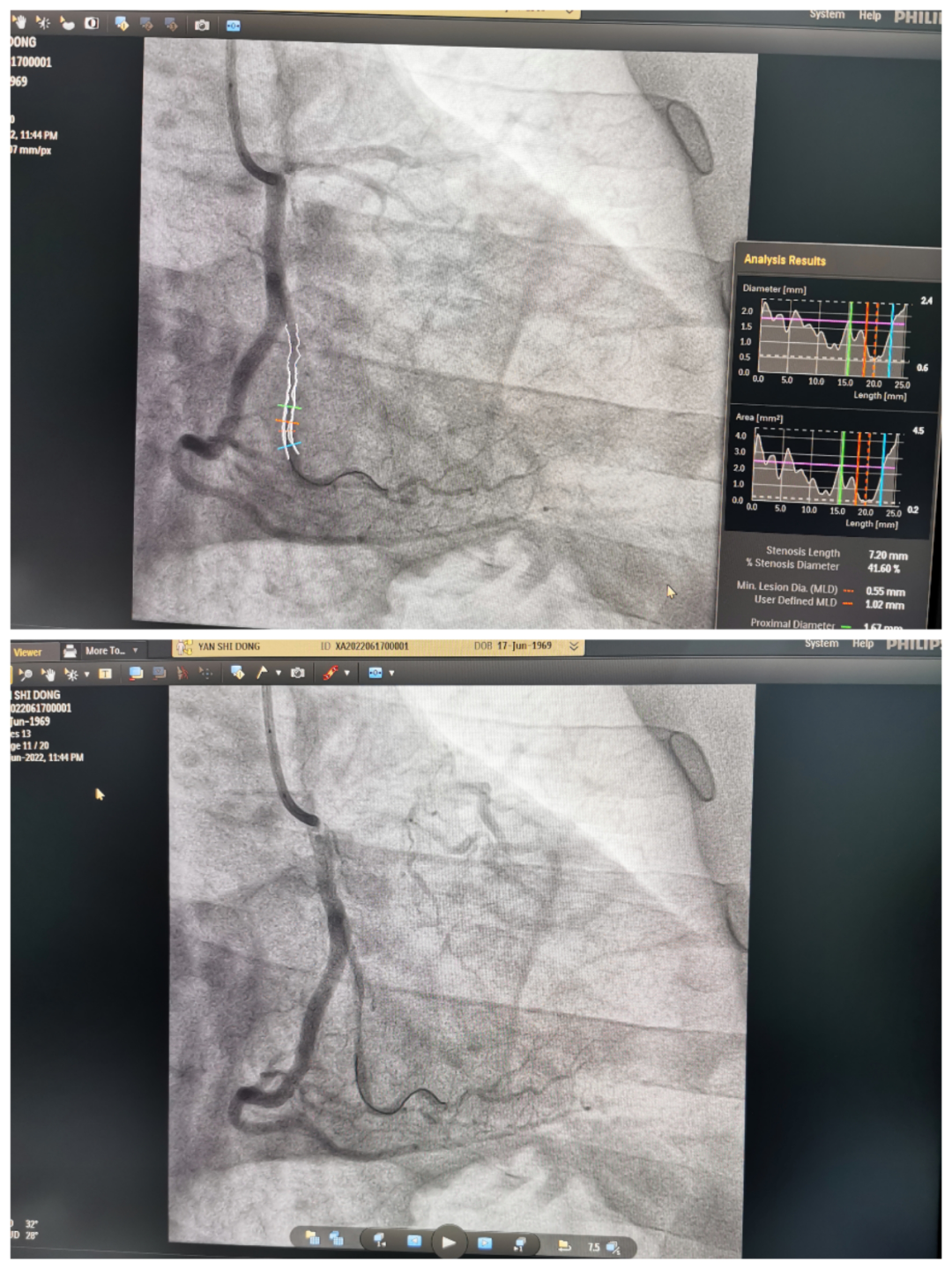Click the first annotation flag icon in upper toolbar
952x1269 pixels.
point(122,24)
